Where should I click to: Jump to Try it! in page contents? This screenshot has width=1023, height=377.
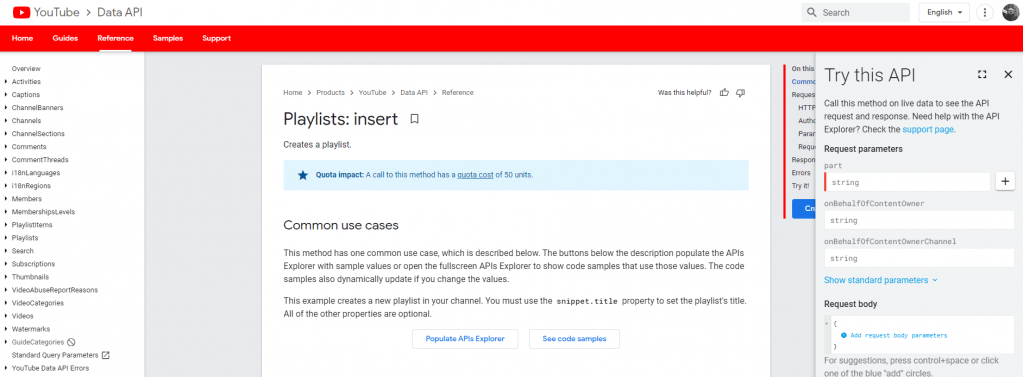[x=801, y=186]
